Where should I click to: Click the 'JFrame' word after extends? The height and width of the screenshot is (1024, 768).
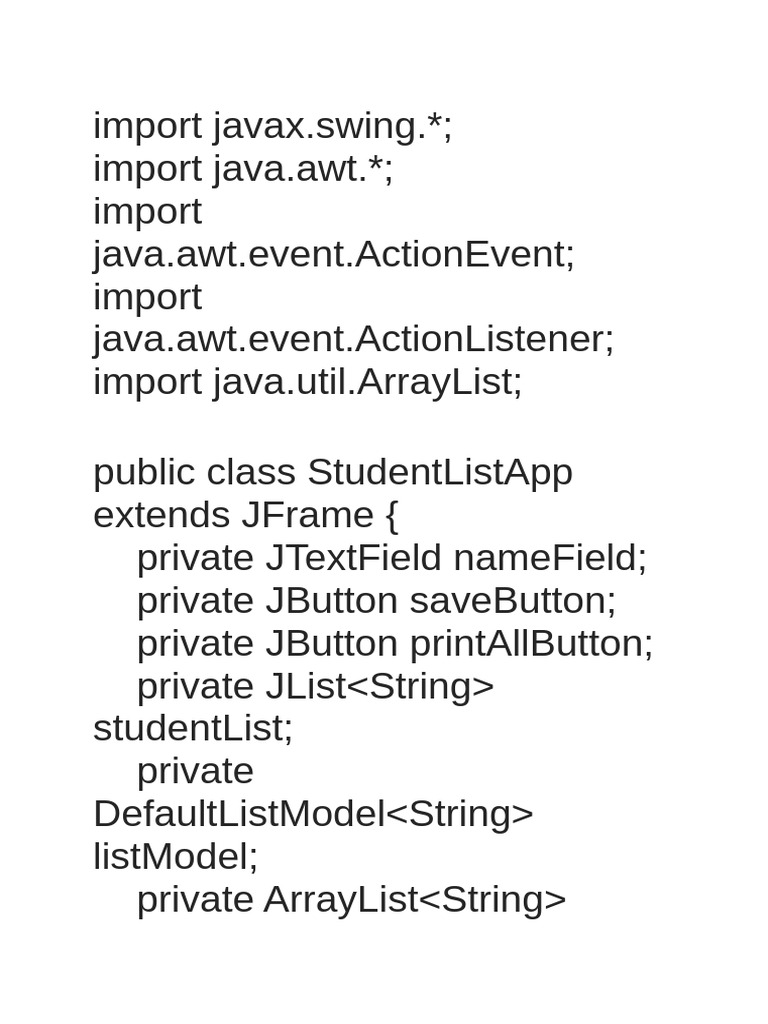pyautogui.click(x=305, y=515)
